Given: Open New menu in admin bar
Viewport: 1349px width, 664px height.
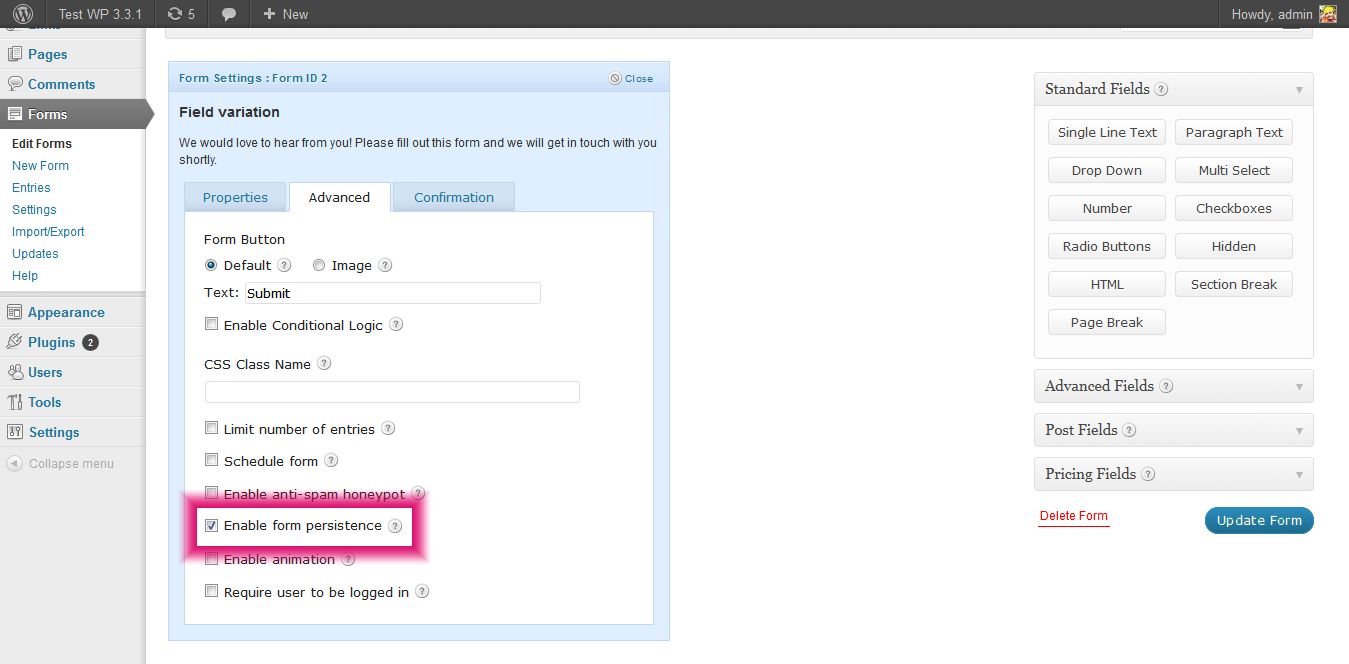Looking at the screenshot, I should click(285, 14).
